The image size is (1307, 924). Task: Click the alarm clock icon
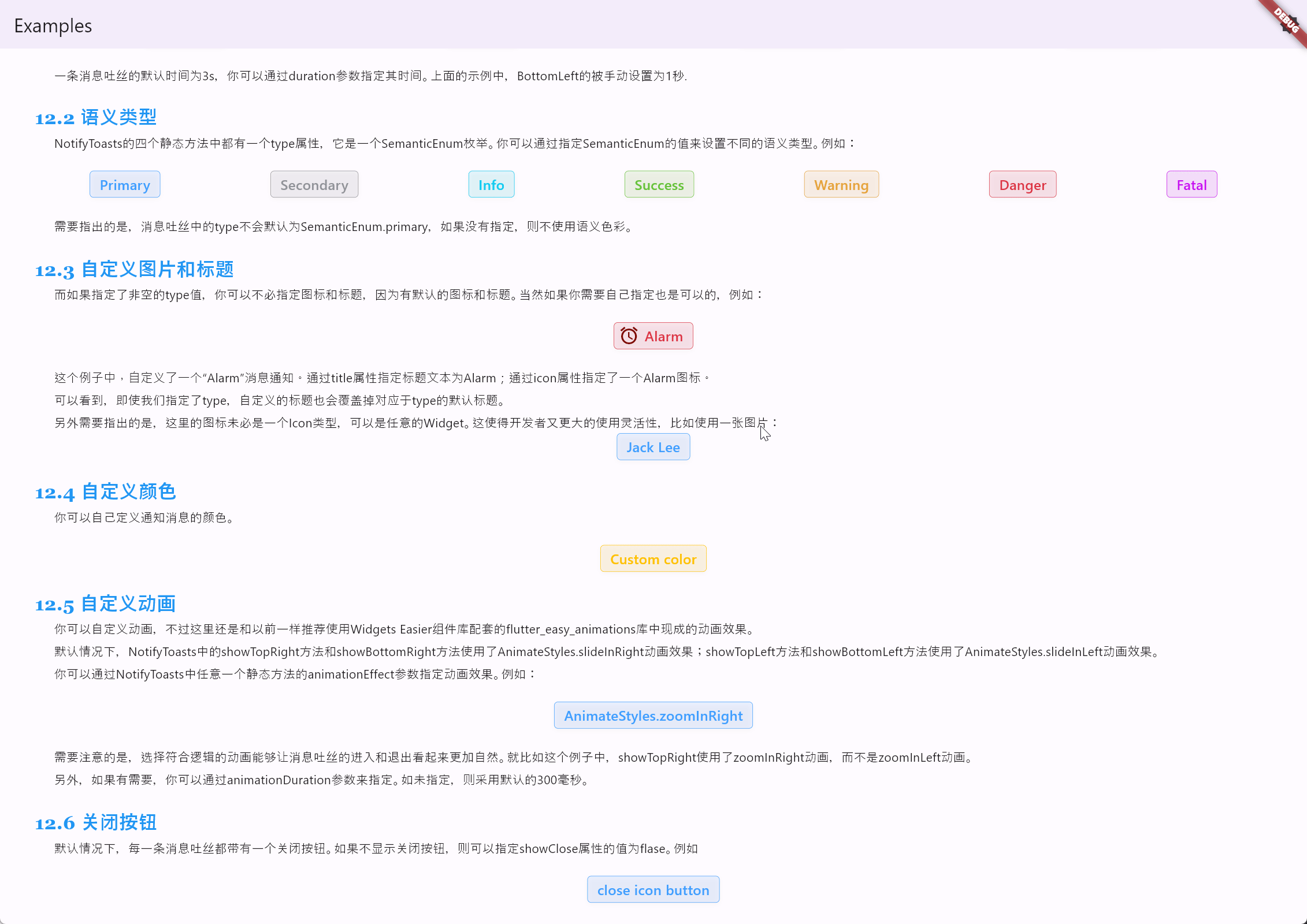[629, 336]
